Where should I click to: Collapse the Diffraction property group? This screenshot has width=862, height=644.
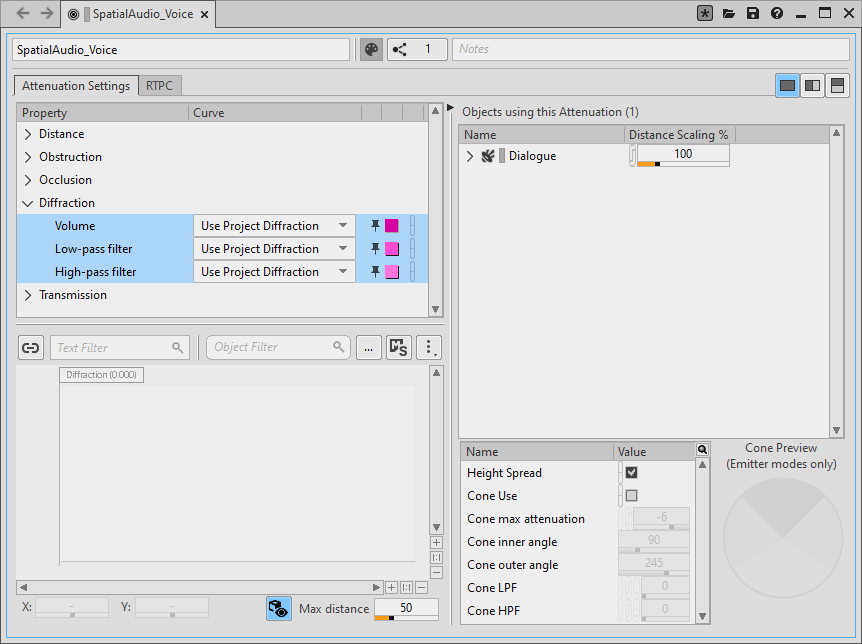click(x=28, y=203)
